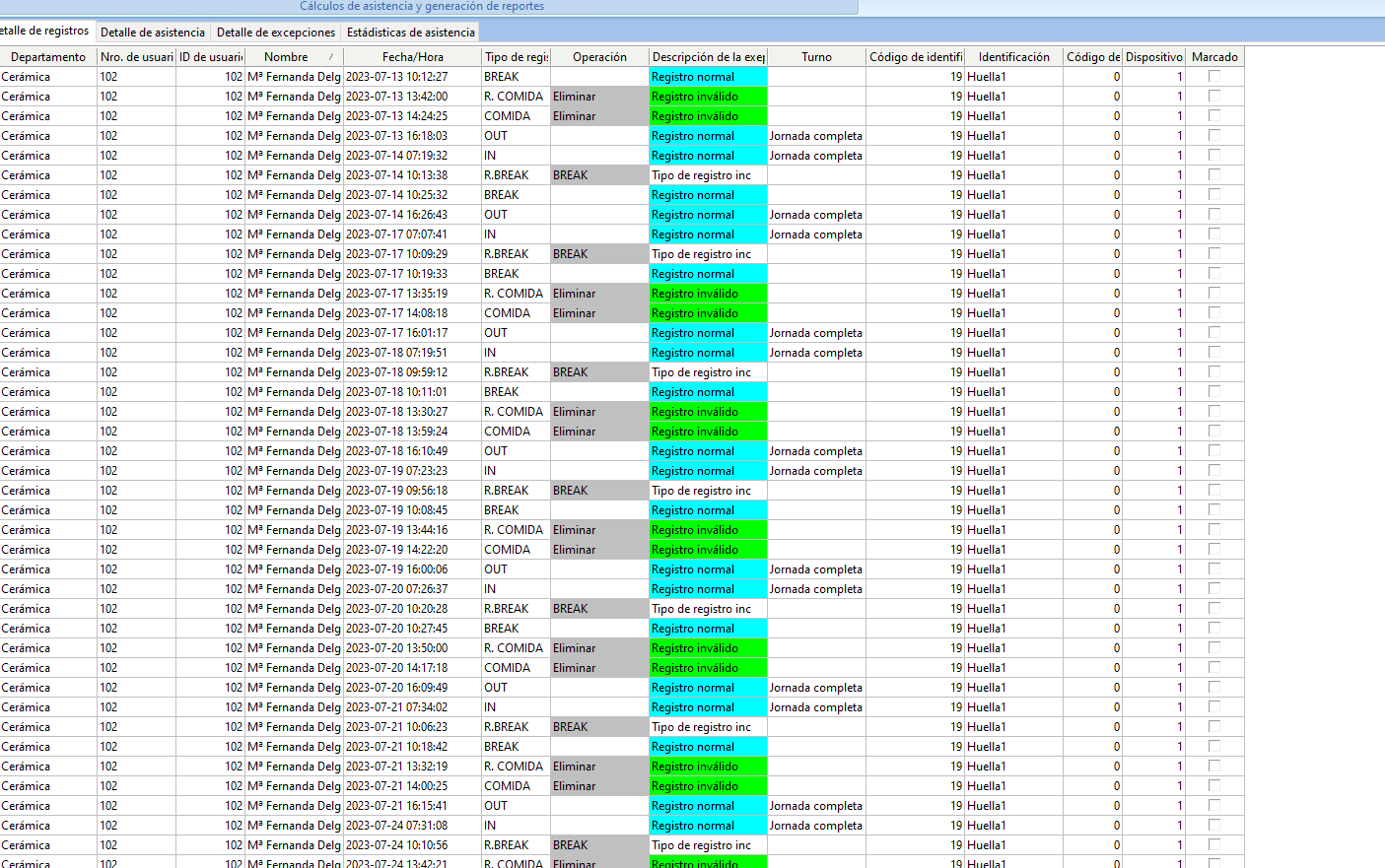Check Marcado box for 2023-07-24 07:31:08 row
The width and height of the screenshot is (1385, 868).
point(1214,825)
